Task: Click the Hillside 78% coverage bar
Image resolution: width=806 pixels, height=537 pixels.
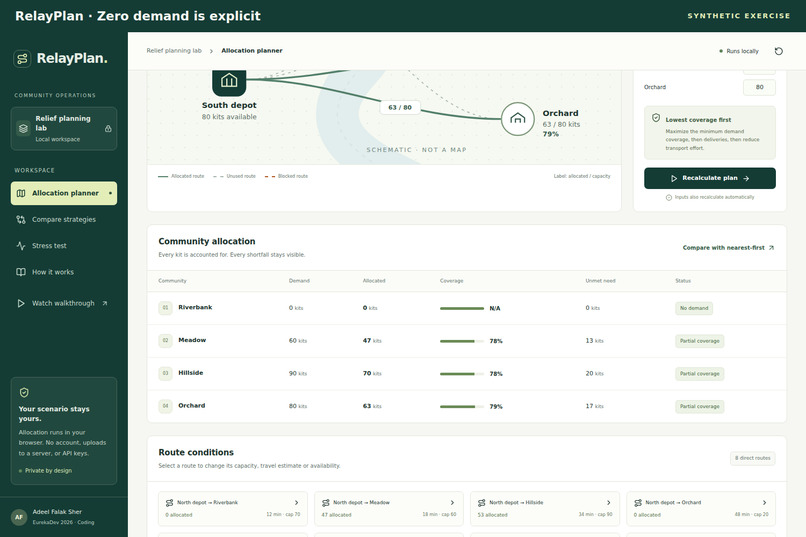Action: [x=462, y=374]
